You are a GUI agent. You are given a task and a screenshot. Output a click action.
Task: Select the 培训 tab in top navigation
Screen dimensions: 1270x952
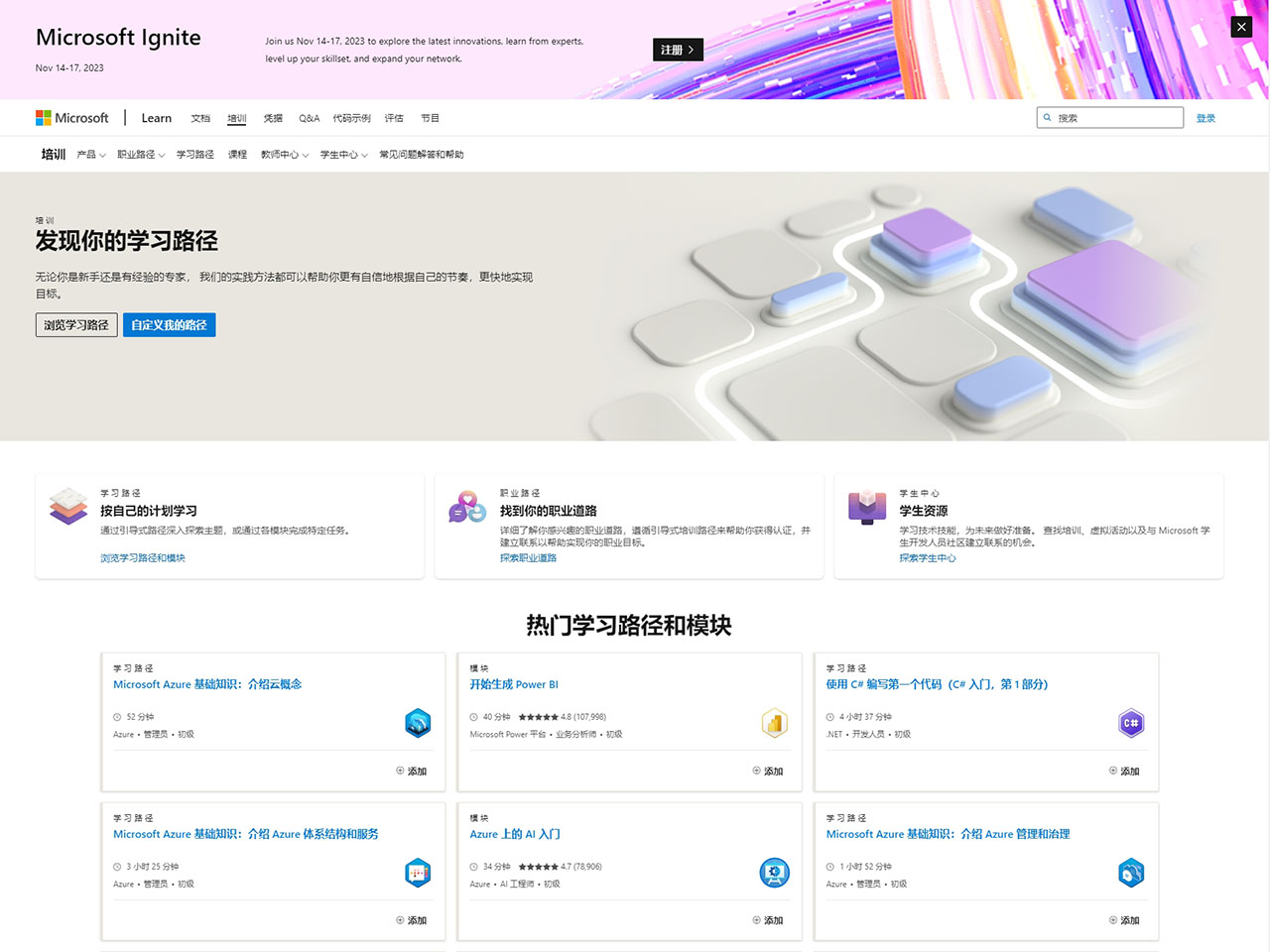pos(236,118)
